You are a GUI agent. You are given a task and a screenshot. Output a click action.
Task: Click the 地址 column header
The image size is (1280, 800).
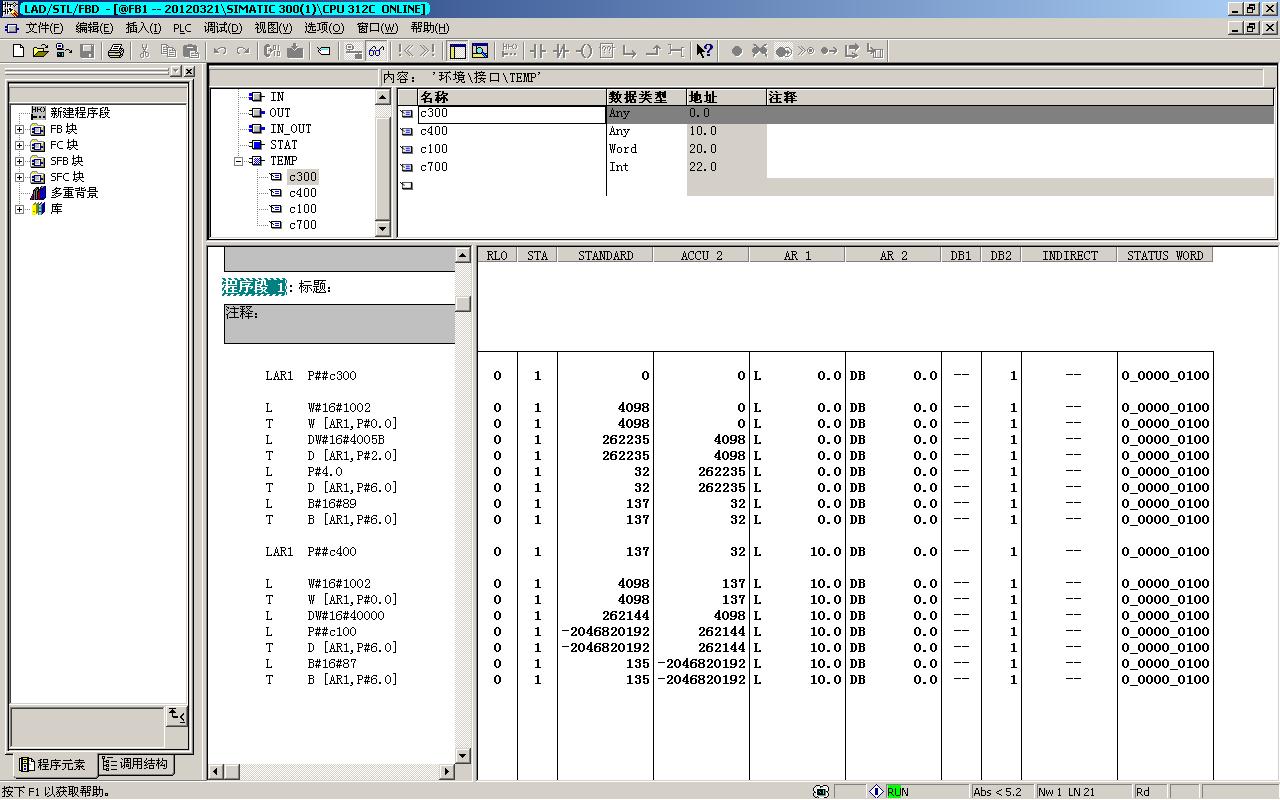pyautogui.click(x=727, y=97)
